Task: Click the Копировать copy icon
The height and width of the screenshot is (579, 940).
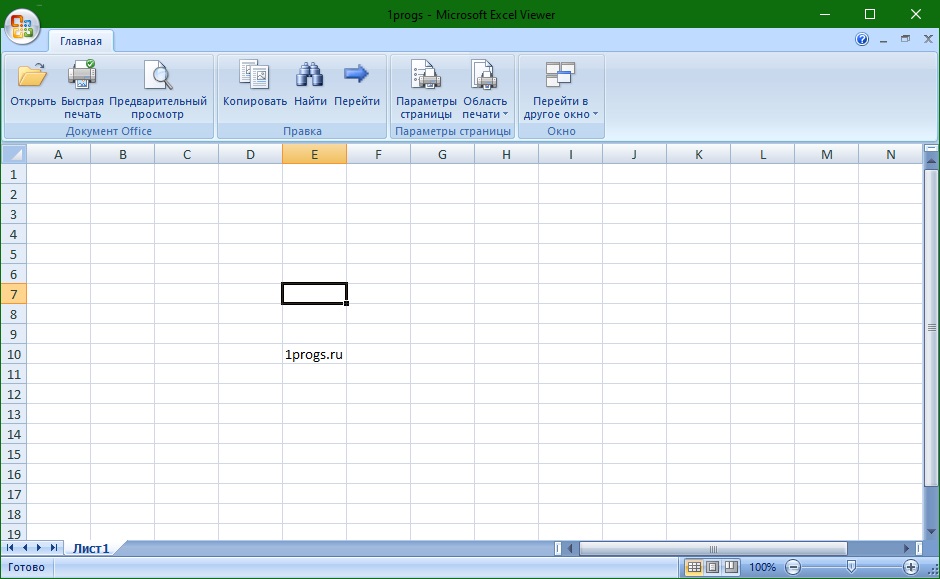Action: [254, 75]
